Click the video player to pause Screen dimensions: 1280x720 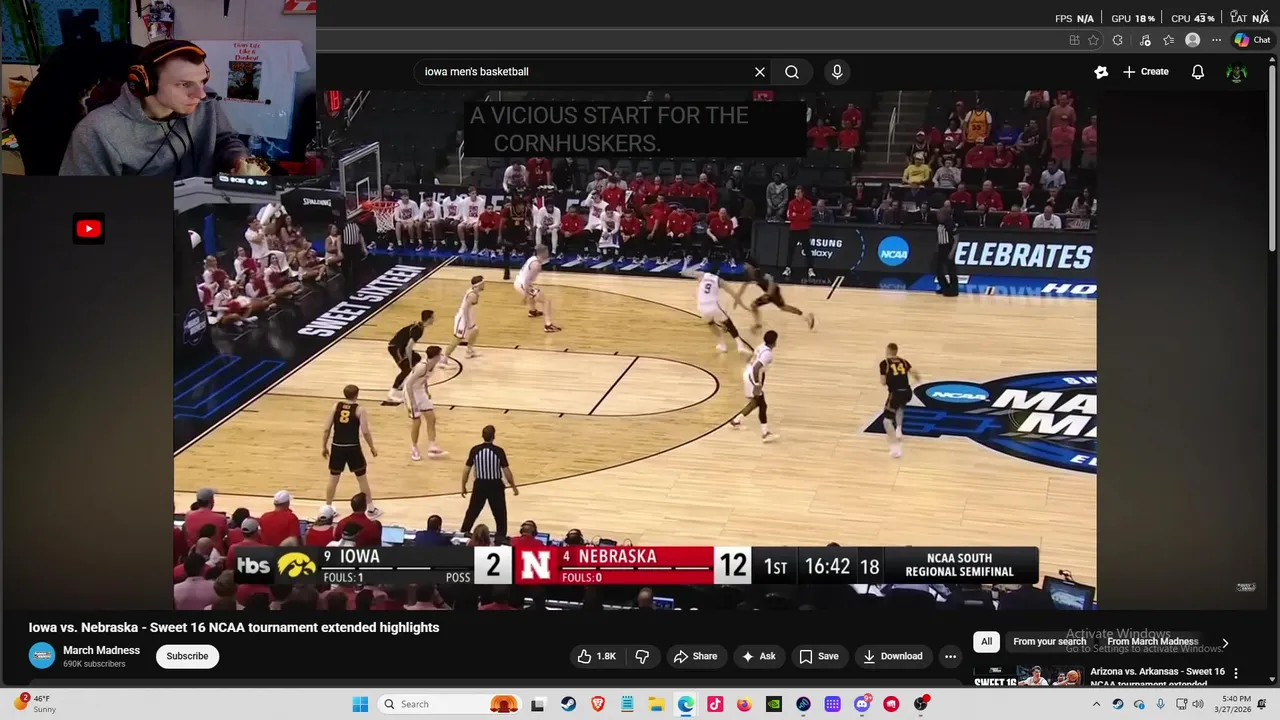pos(635,350)
